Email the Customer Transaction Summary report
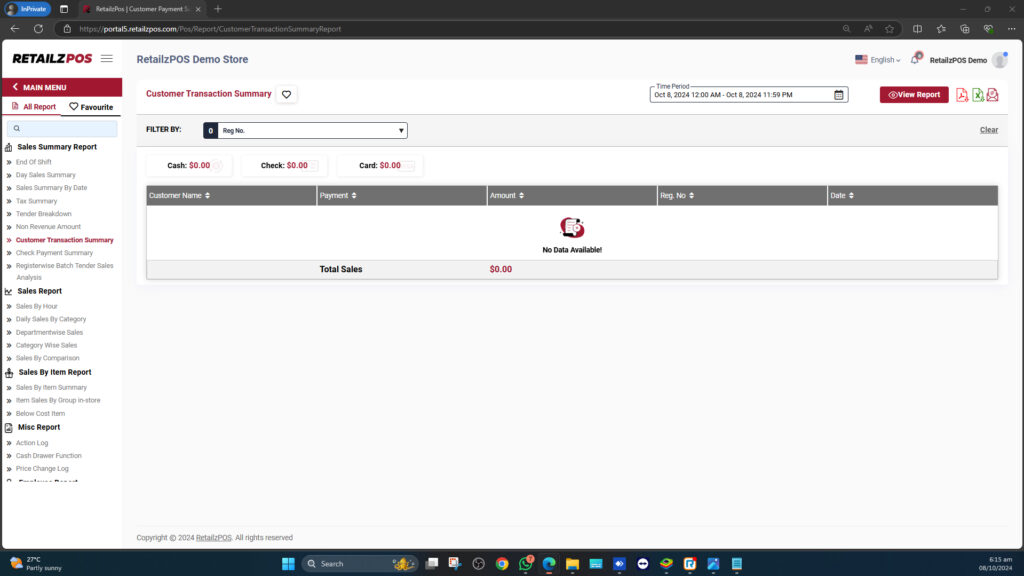The height and width of the screenshot is (576, 1024). [x=992, y=94]
